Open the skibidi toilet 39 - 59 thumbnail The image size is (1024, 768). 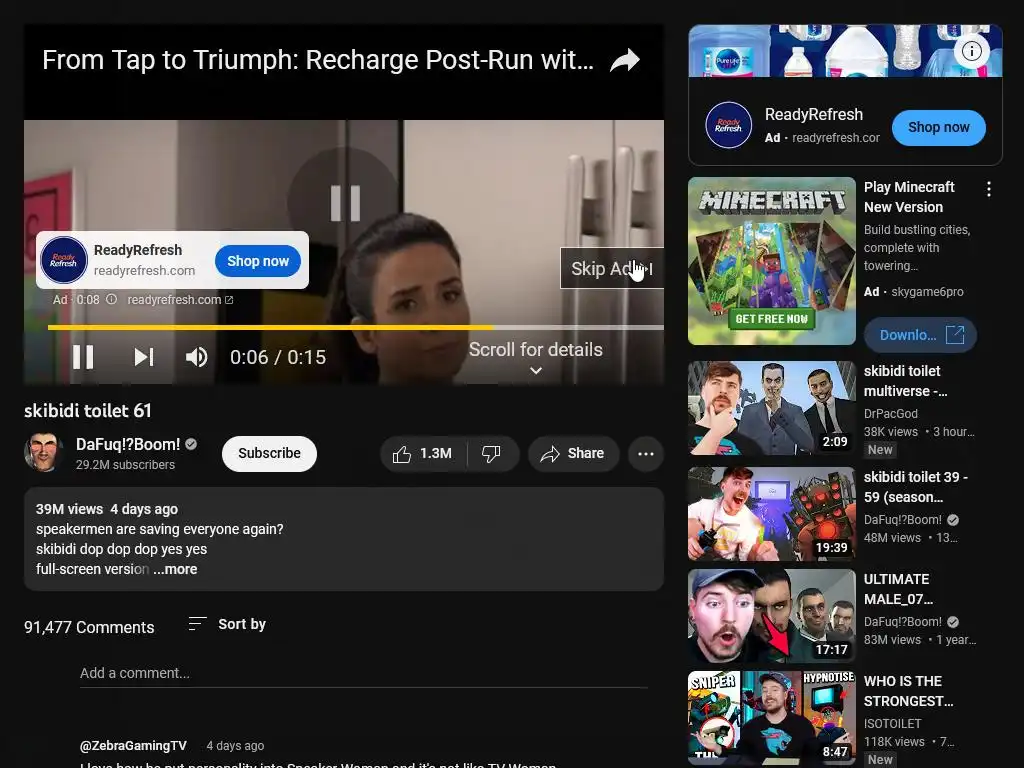click(x=772, y=514)
